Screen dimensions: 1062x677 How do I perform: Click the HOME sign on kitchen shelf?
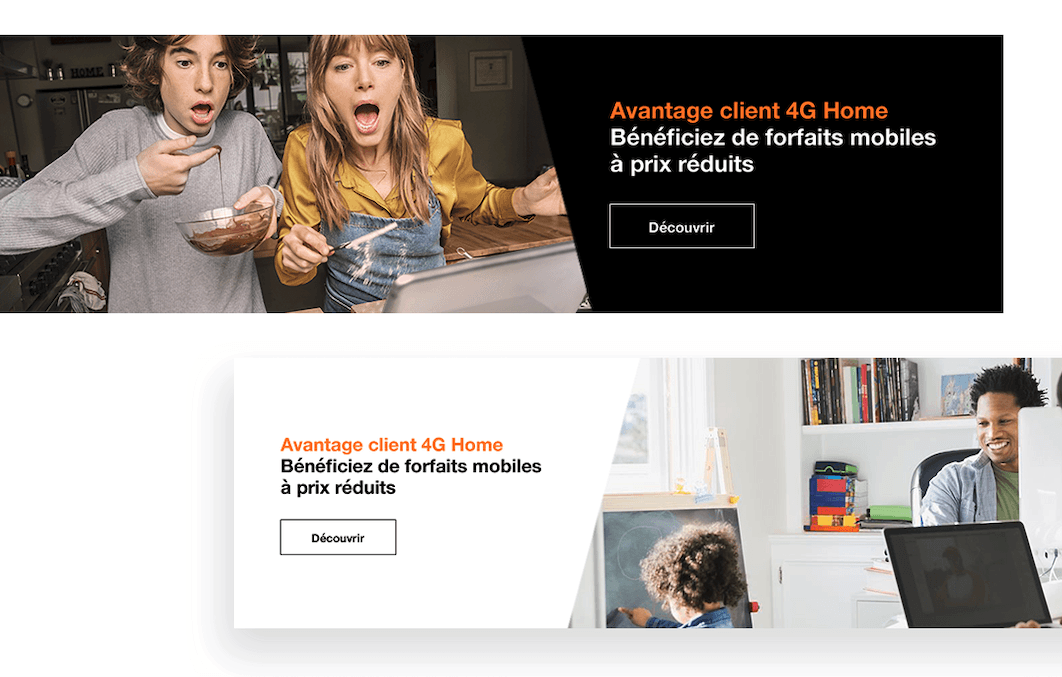click(87, 72)
